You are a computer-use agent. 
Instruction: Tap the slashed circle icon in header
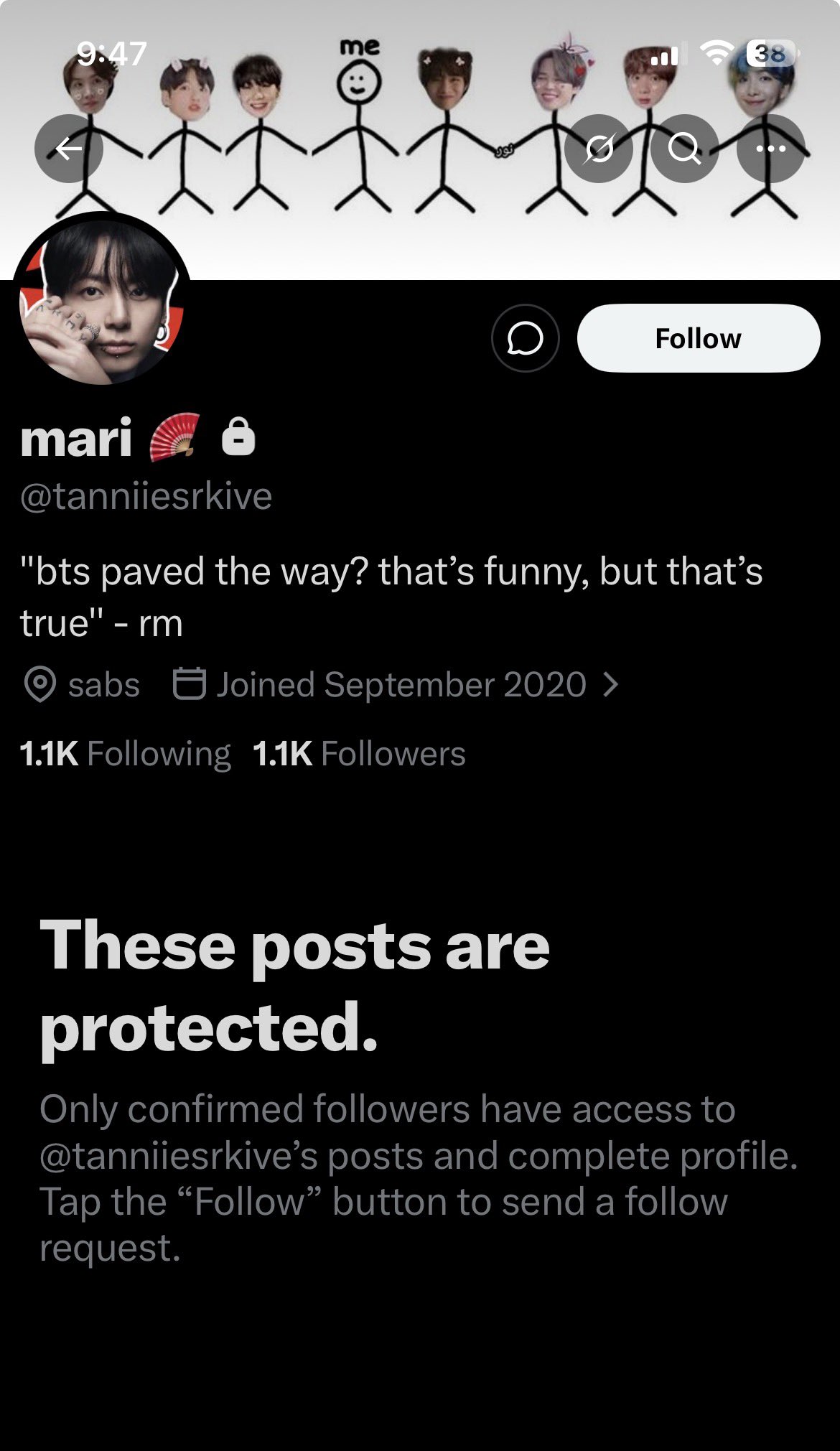pos(599,149)
